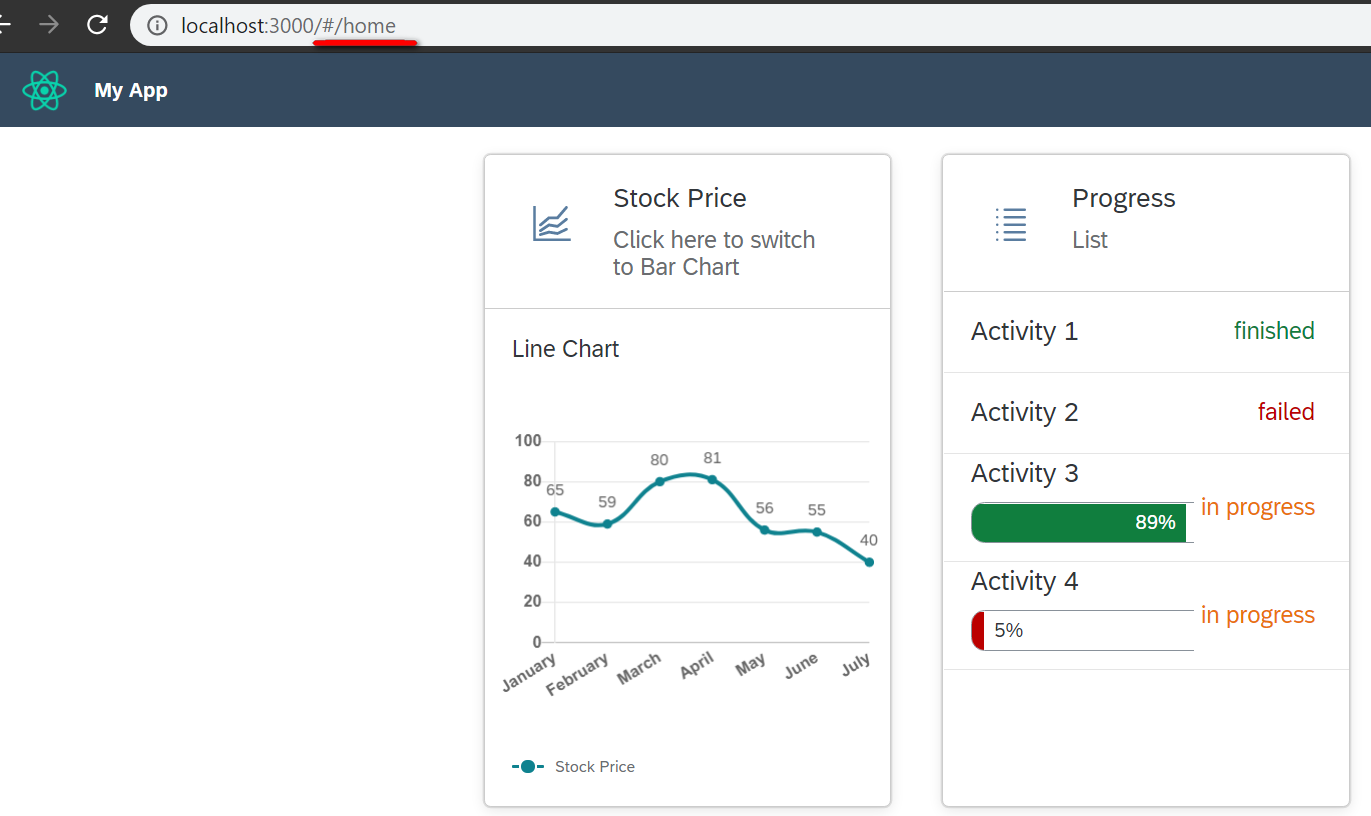Click the Stock Price card title

coord(680,198)
